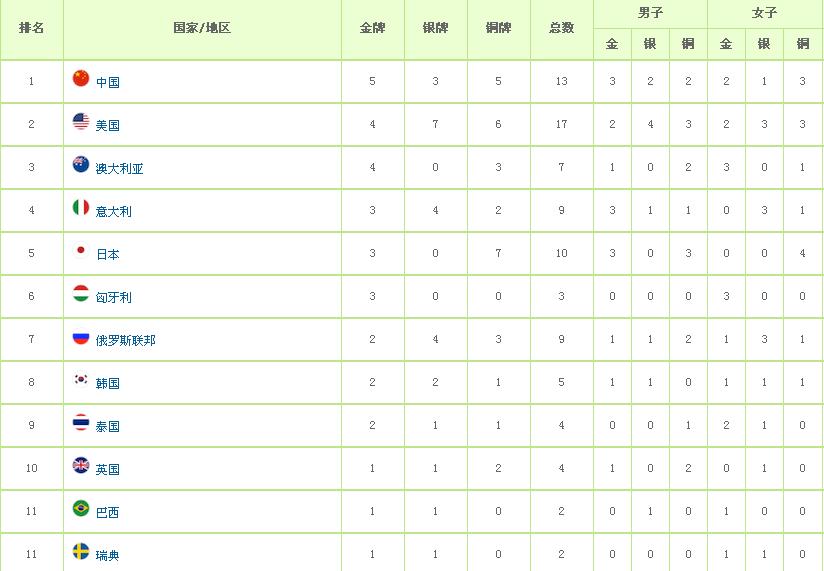Click the Australia flag icon
Image resolution: width=824 pixels, height=571 pixels.
point(81,164)
